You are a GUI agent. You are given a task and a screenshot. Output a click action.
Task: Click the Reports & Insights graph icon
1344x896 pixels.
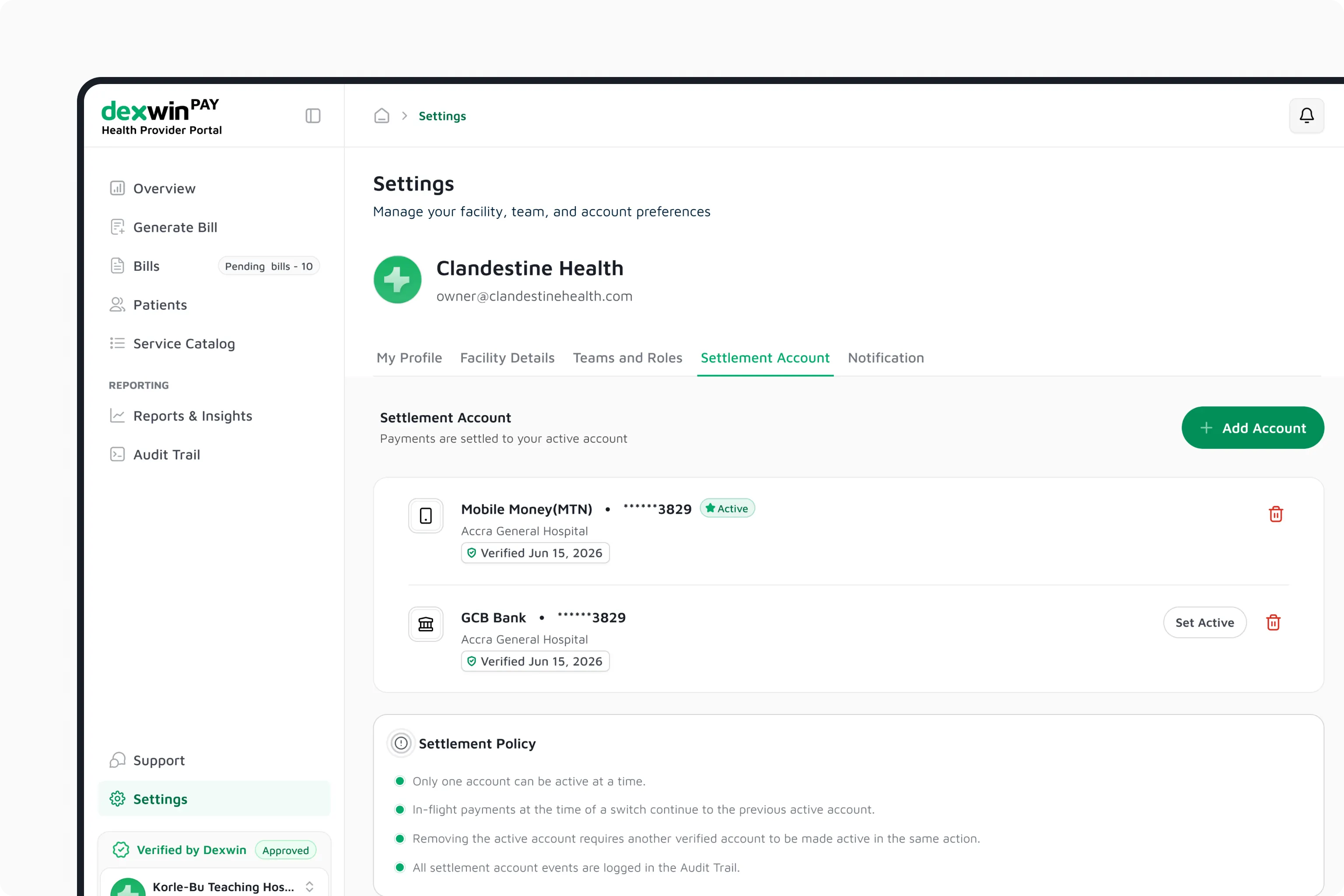pos(117,416)
